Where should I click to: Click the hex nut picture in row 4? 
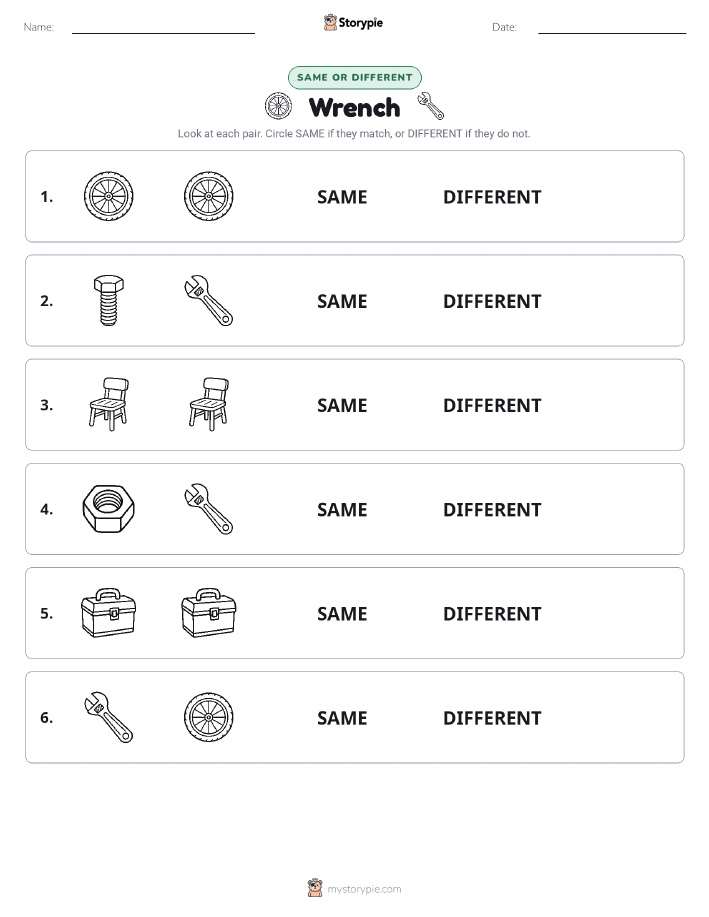108,509
